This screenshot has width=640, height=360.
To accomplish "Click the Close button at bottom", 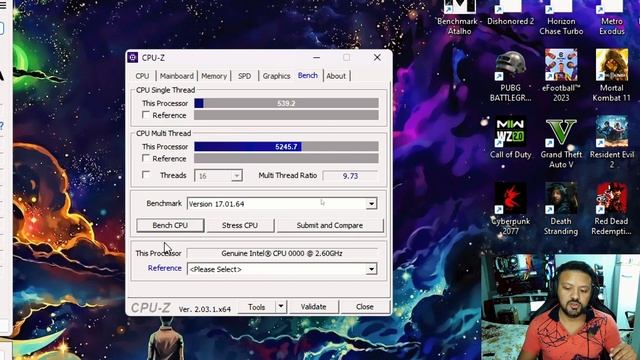I will pyautogui.click(x=364, y=307).
